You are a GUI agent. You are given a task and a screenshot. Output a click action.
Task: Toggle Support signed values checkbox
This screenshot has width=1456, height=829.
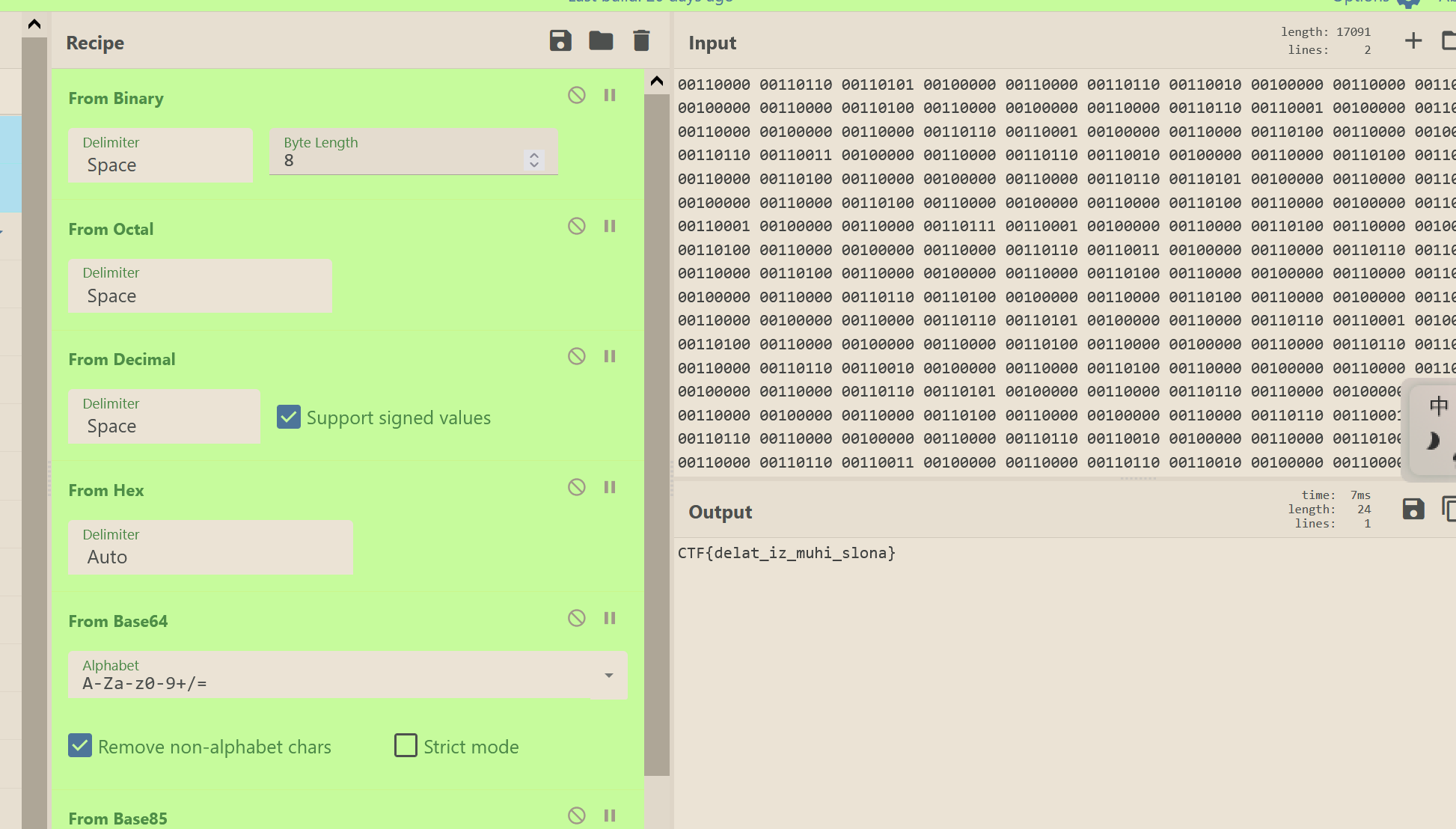coord(289,417)
